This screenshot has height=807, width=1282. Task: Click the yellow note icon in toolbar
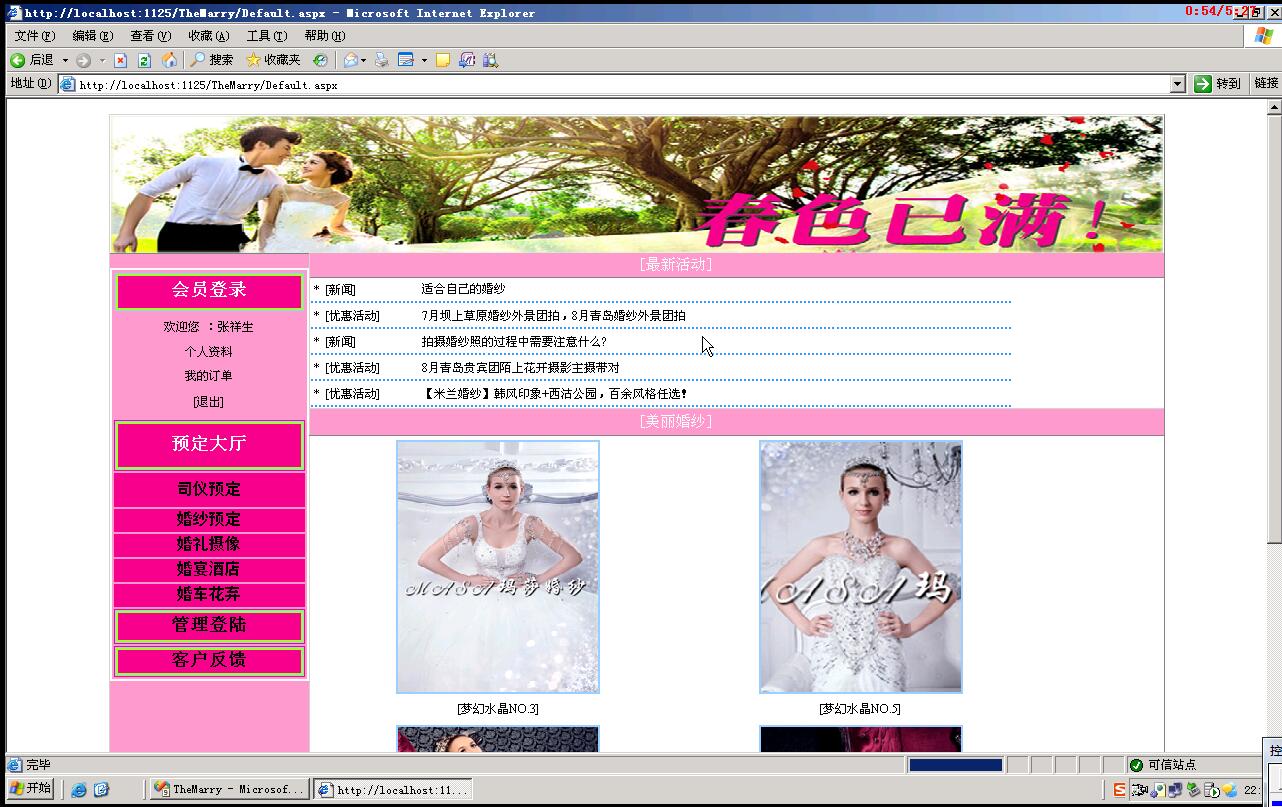pyautogui.click(x=443, y=60)
